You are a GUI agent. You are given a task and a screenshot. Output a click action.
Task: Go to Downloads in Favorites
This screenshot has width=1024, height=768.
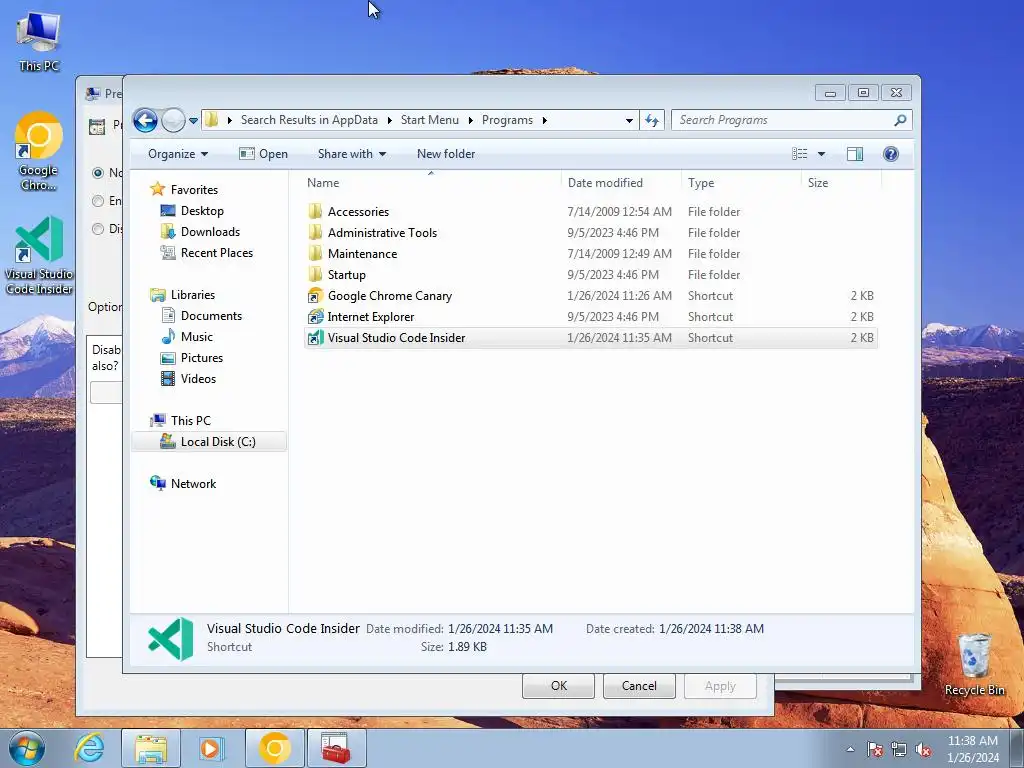coord(210,232)
